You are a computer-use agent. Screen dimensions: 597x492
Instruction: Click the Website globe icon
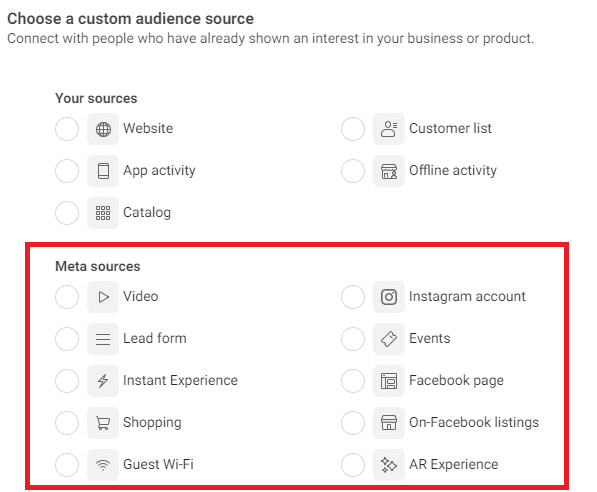pyautogui.click(x=103, y=129)
